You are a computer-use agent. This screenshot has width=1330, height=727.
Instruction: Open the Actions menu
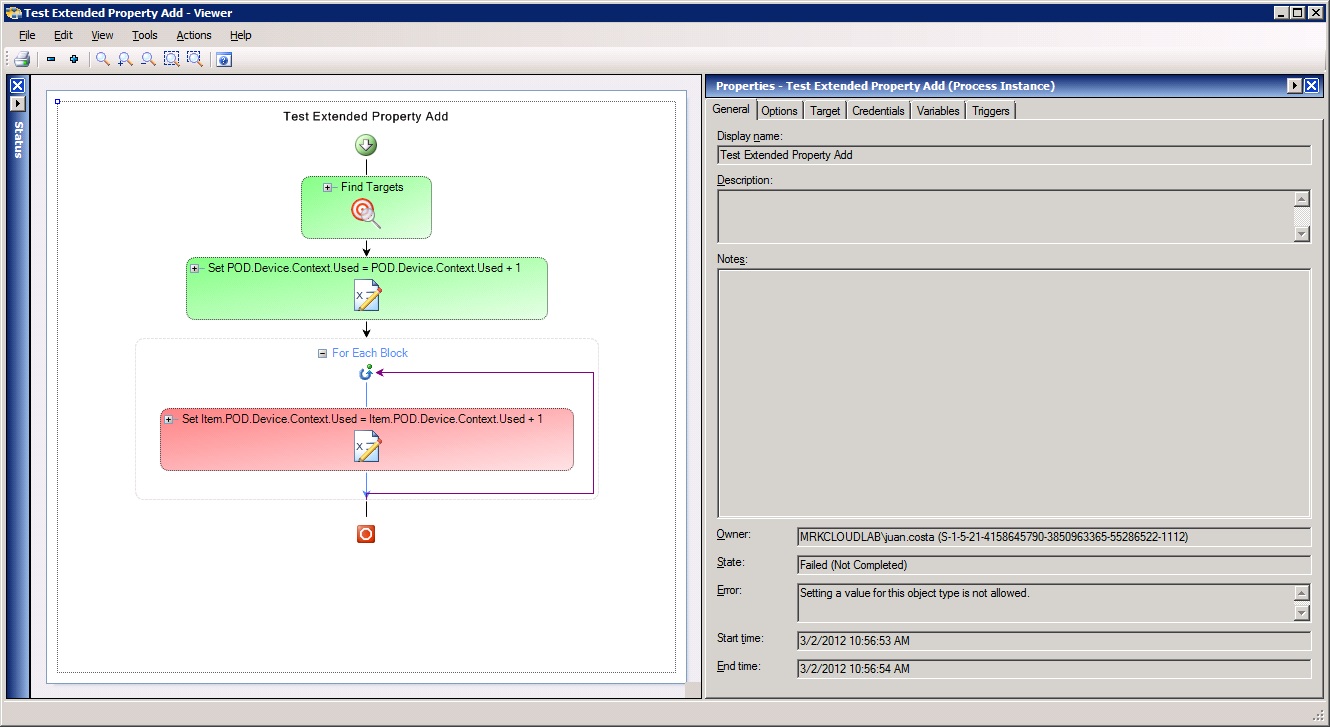coord(194,35)
